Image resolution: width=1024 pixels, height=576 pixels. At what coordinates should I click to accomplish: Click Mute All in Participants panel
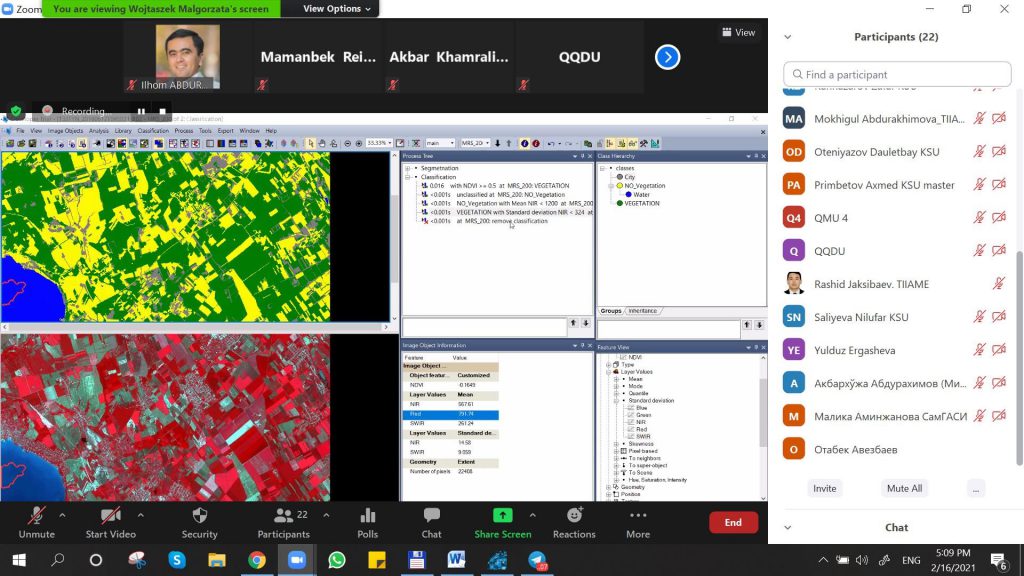click(x=904, y=488)
